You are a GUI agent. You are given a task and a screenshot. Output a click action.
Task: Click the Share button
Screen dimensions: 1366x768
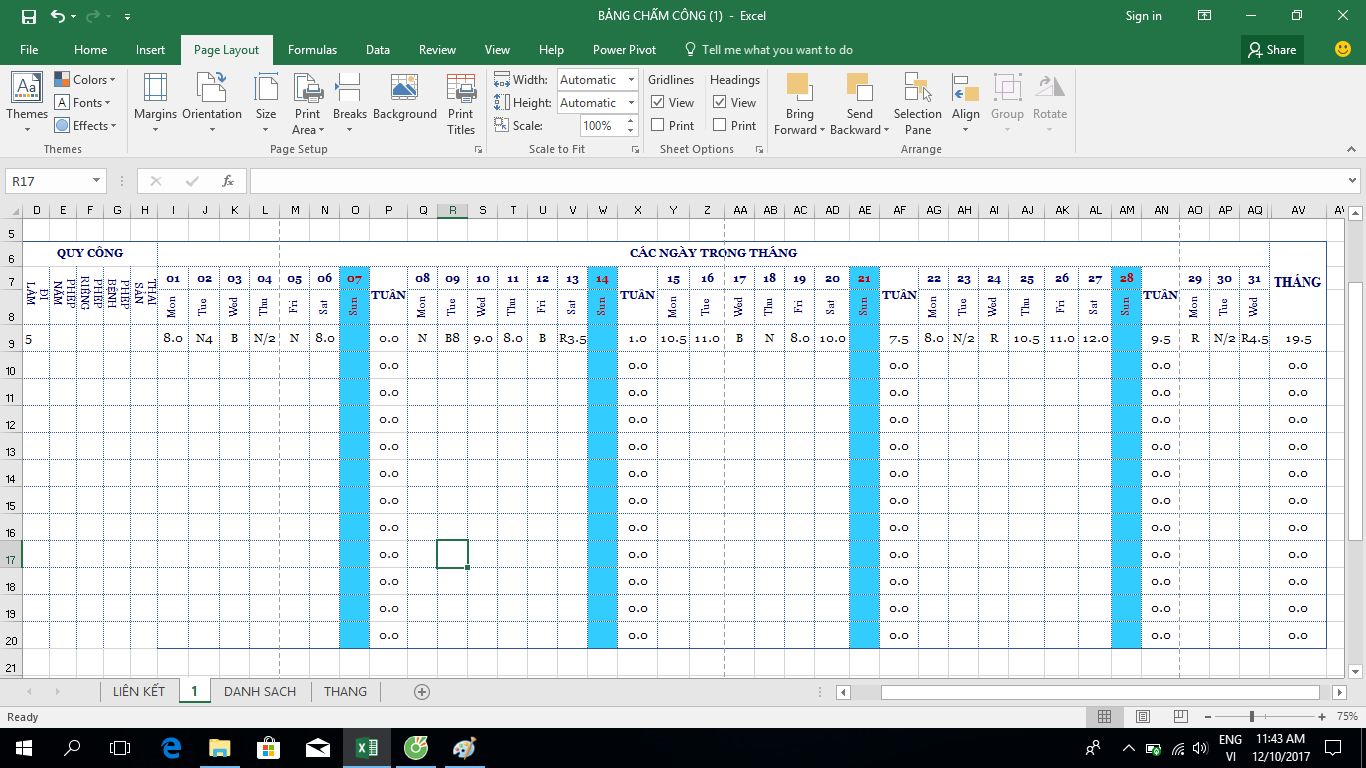click(1272, 50)
